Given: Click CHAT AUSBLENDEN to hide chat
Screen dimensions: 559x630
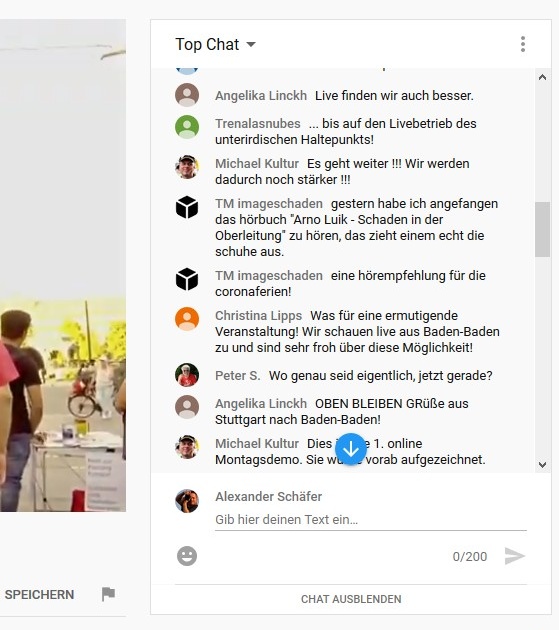Looking at the screenshot, I should (x=351, y=599).
